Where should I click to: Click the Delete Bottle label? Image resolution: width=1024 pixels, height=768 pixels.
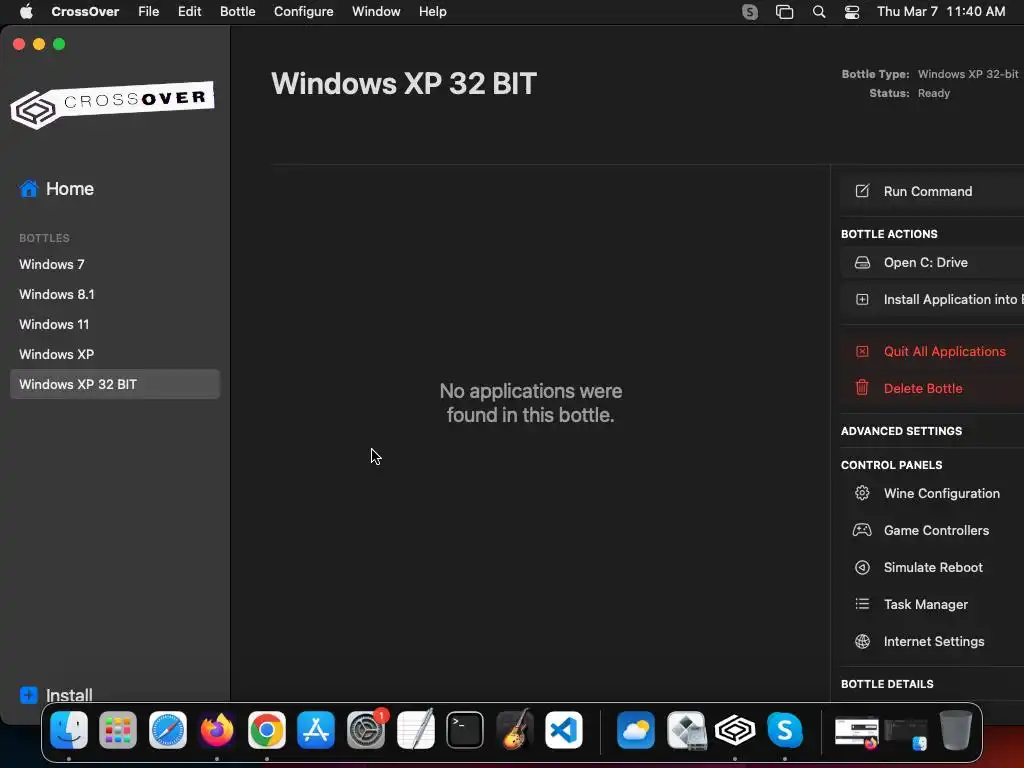[923, 388]
